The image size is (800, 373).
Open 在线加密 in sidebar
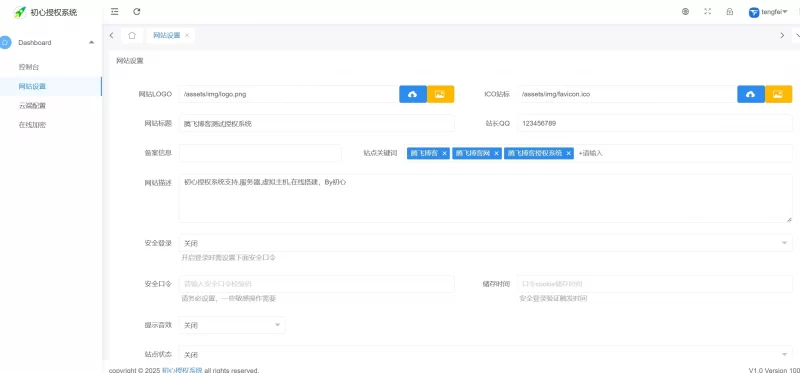tap(32, 125)
